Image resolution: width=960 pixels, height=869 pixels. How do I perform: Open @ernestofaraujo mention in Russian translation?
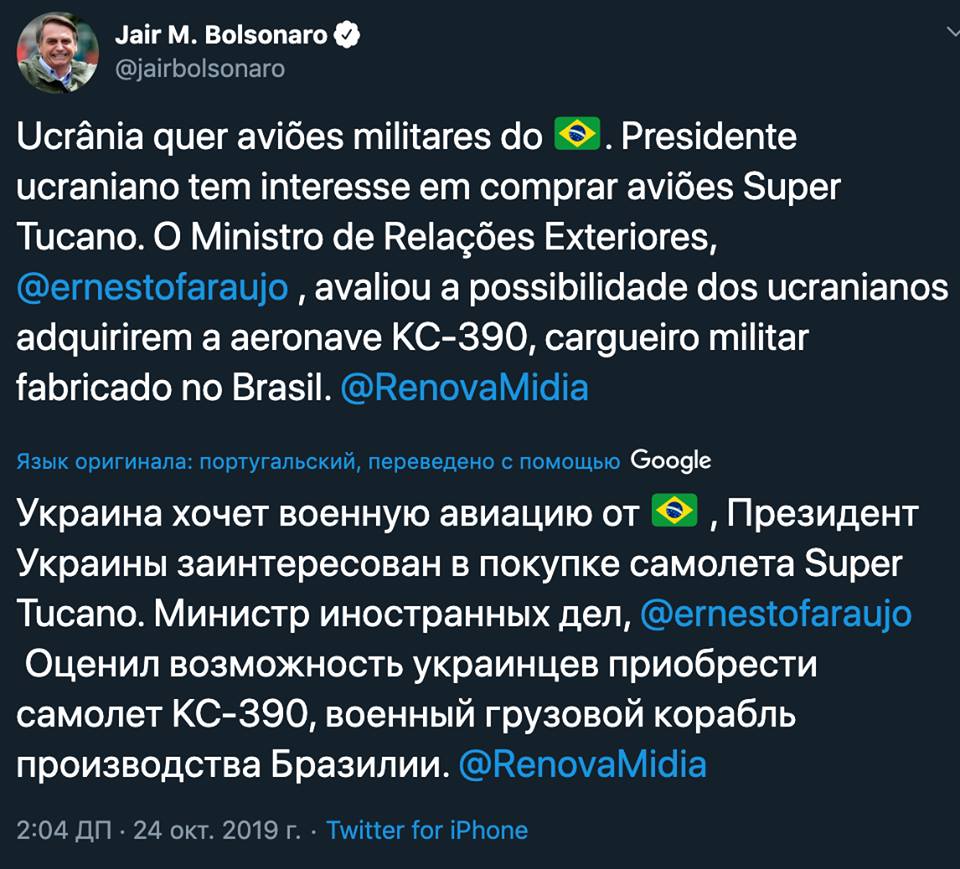[x=775, y=614]
